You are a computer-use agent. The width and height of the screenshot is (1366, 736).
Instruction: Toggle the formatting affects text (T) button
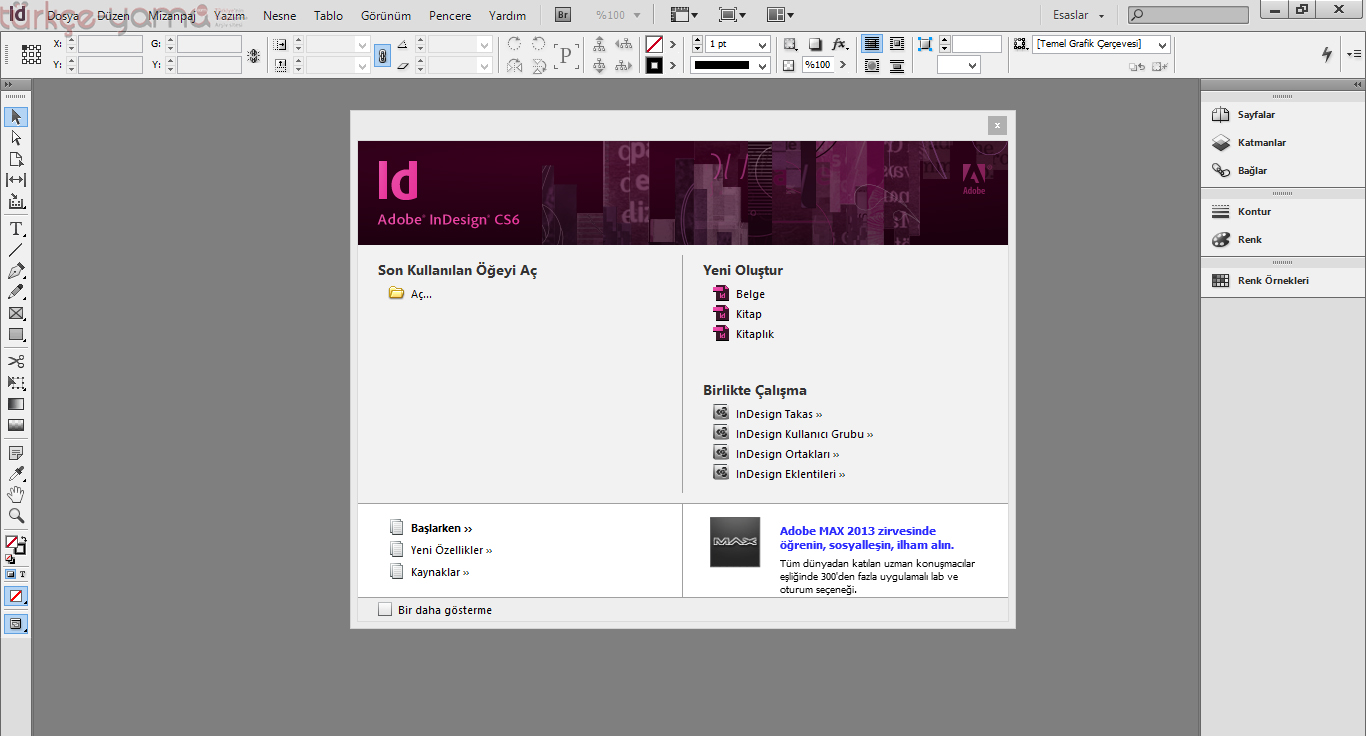click(22, 575)
